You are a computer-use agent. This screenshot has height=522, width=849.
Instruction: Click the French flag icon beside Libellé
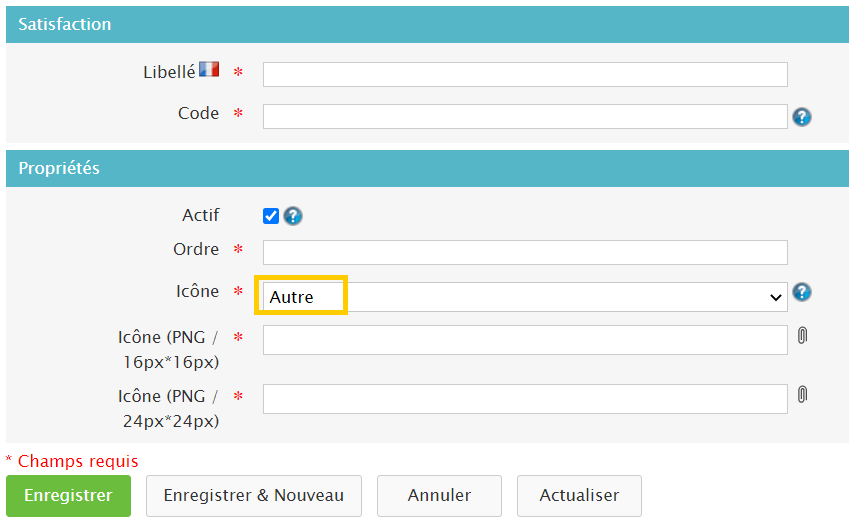[x=208, y=69]
